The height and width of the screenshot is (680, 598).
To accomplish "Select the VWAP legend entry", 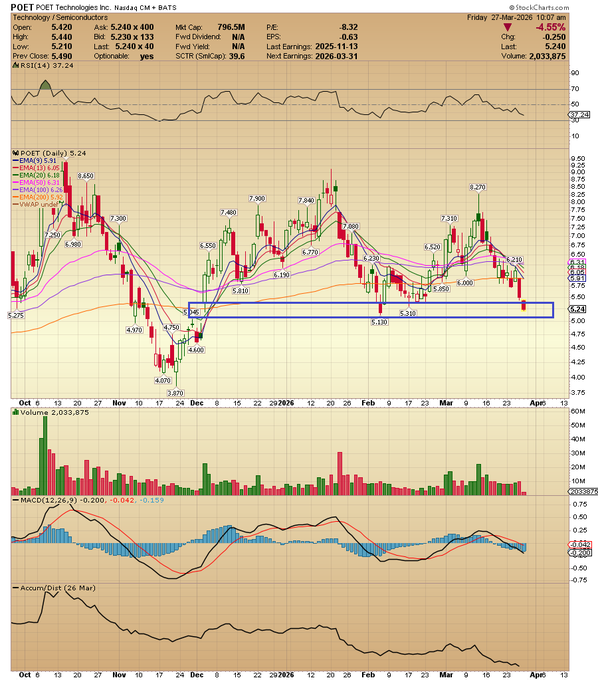I will (36, 205).
